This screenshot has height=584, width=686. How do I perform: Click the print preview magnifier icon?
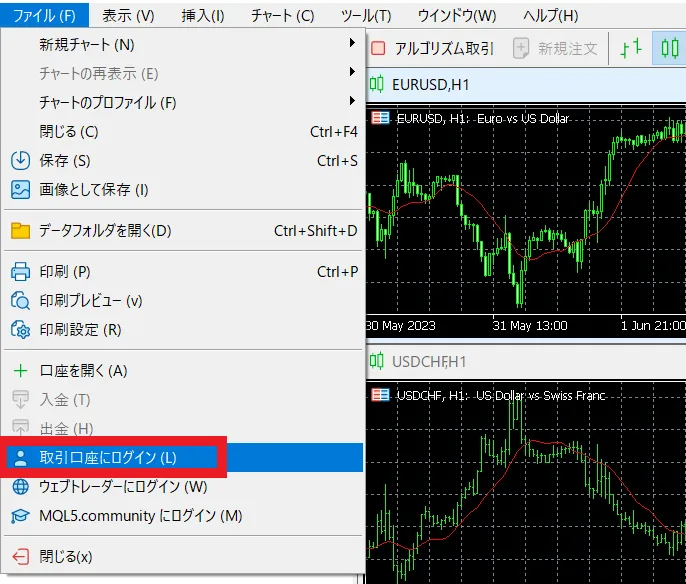click(20, 301)
